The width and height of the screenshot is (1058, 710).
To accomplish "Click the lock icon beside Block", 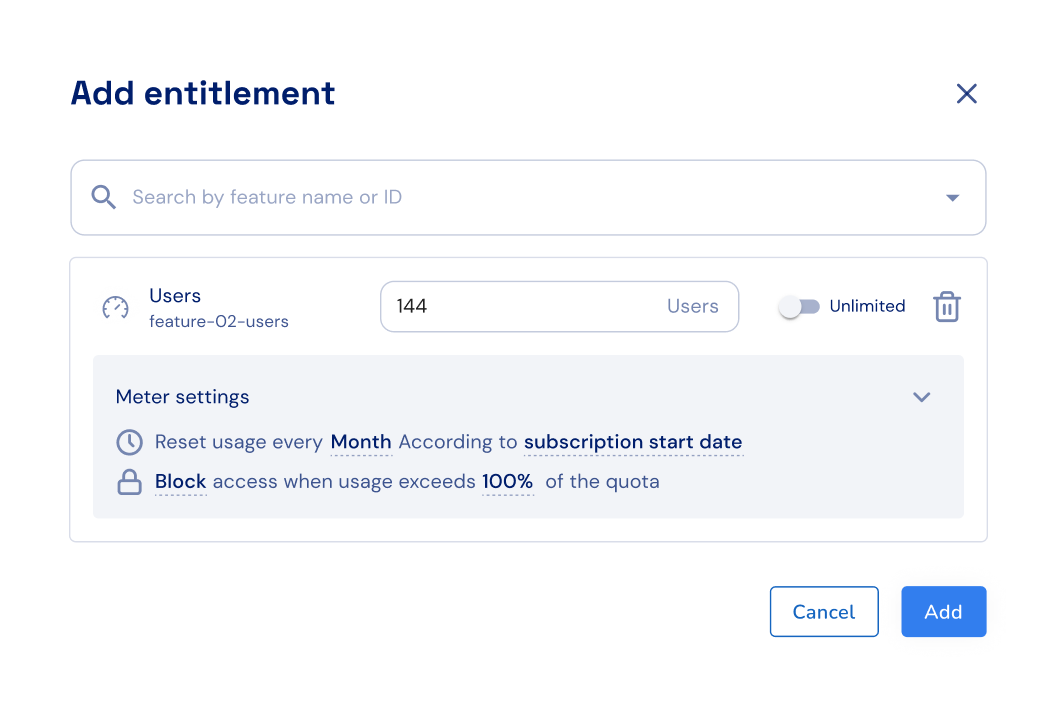I will click(129, 482).
